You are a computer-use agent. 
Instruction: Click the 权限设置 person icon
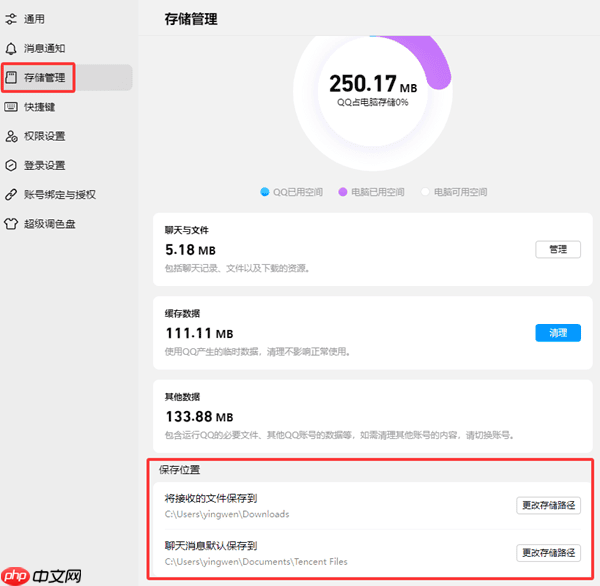11,136
